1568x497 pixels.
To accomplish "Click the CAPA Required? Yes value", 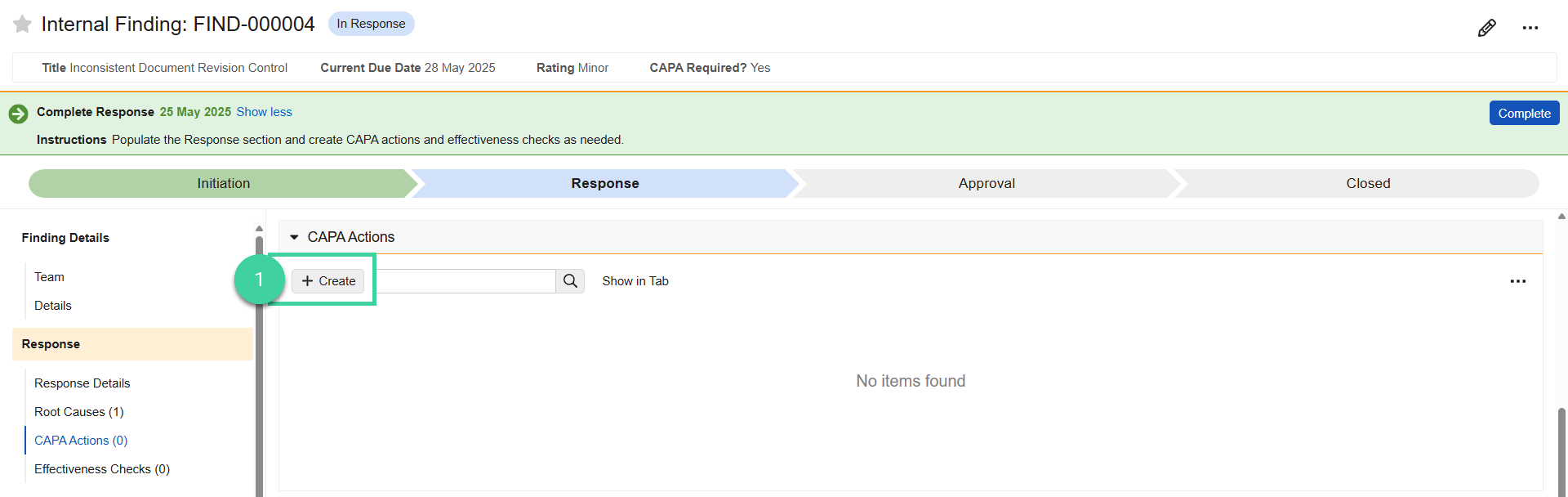I will (x=760, y=68).
